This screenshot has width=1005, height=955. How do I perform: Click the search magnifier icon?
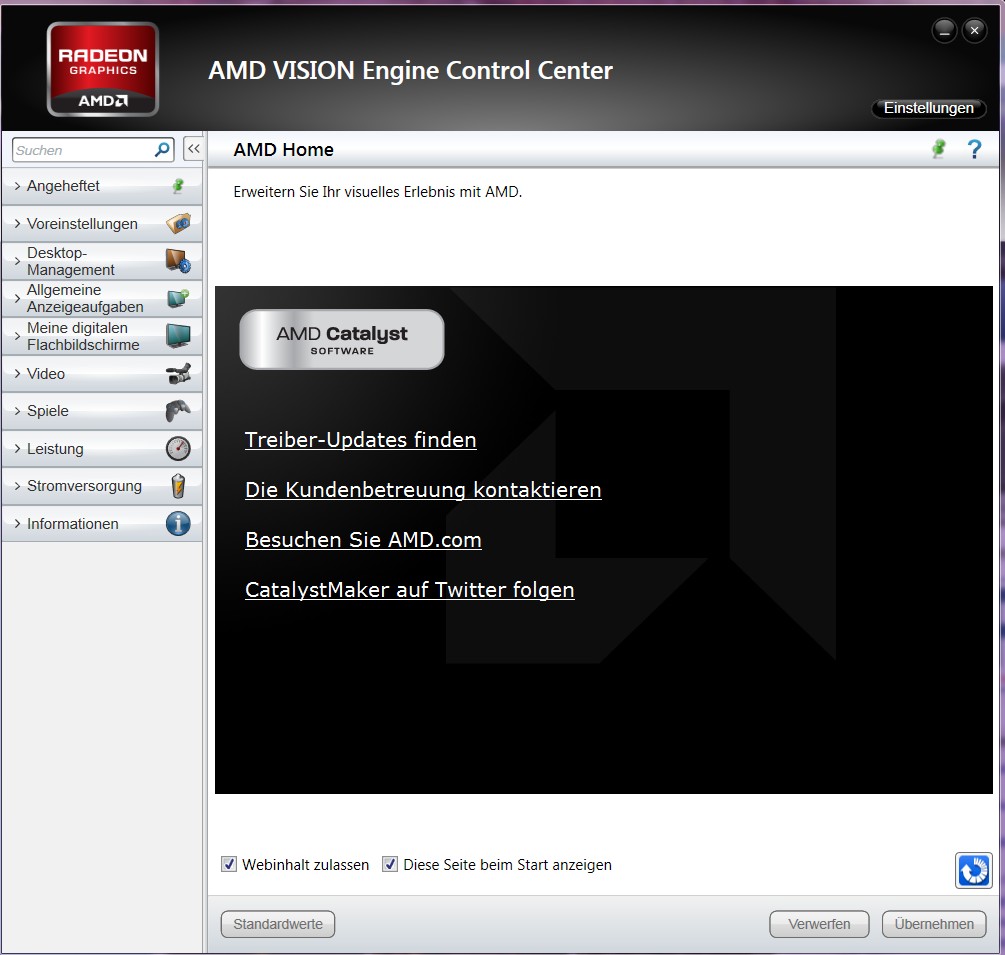pos(162,150)
